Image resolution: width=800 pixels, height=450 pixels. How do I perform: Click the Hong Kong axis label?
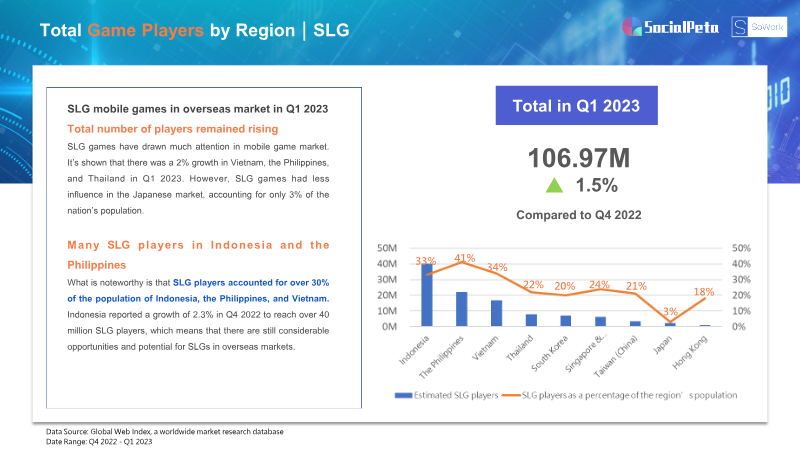pyautogui.click(x=690, y=352)
